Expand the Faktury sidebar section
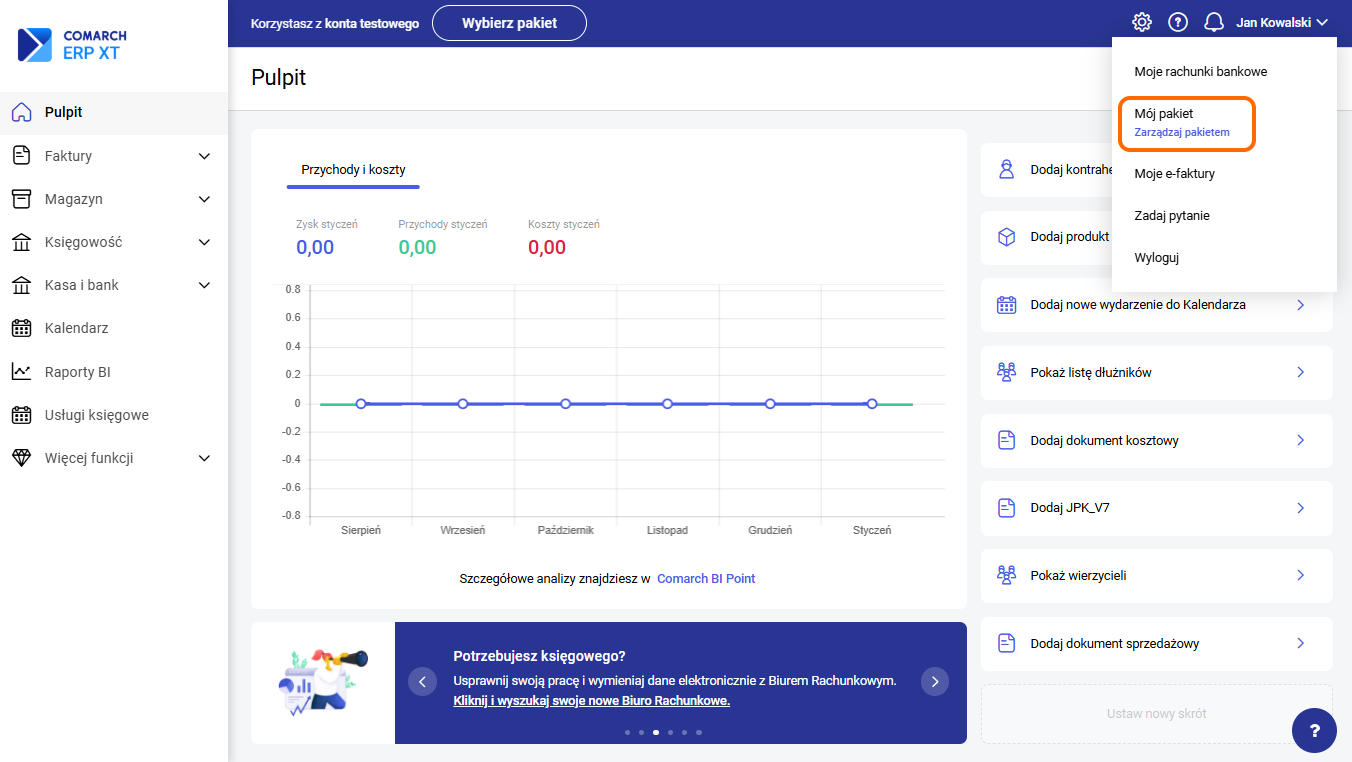This screenshot has height=762, width=1352. click(204, 156)
